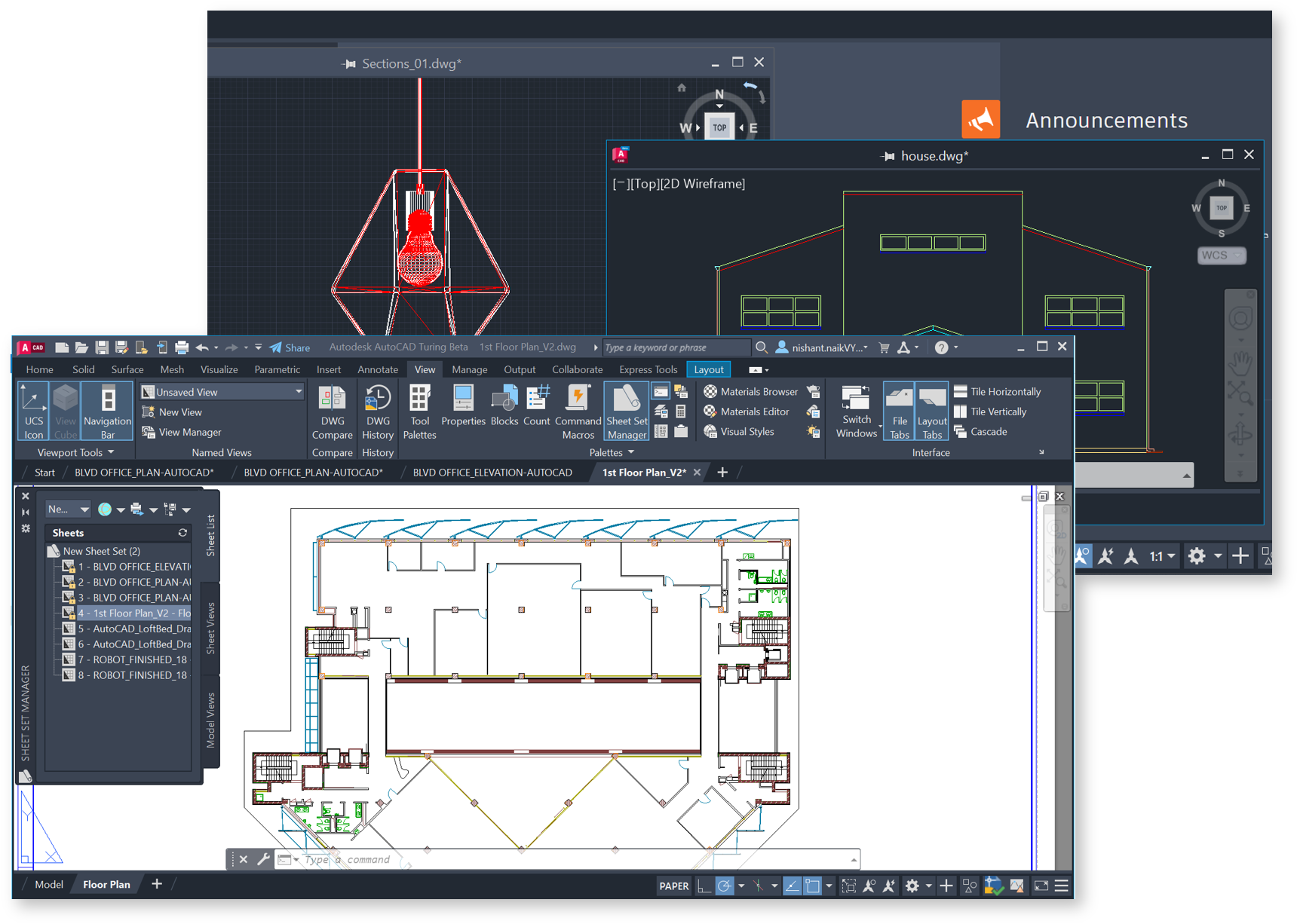Open the Tool Palettes
The height and width of the screenshot is (924, 1297).
pos(420,410)
